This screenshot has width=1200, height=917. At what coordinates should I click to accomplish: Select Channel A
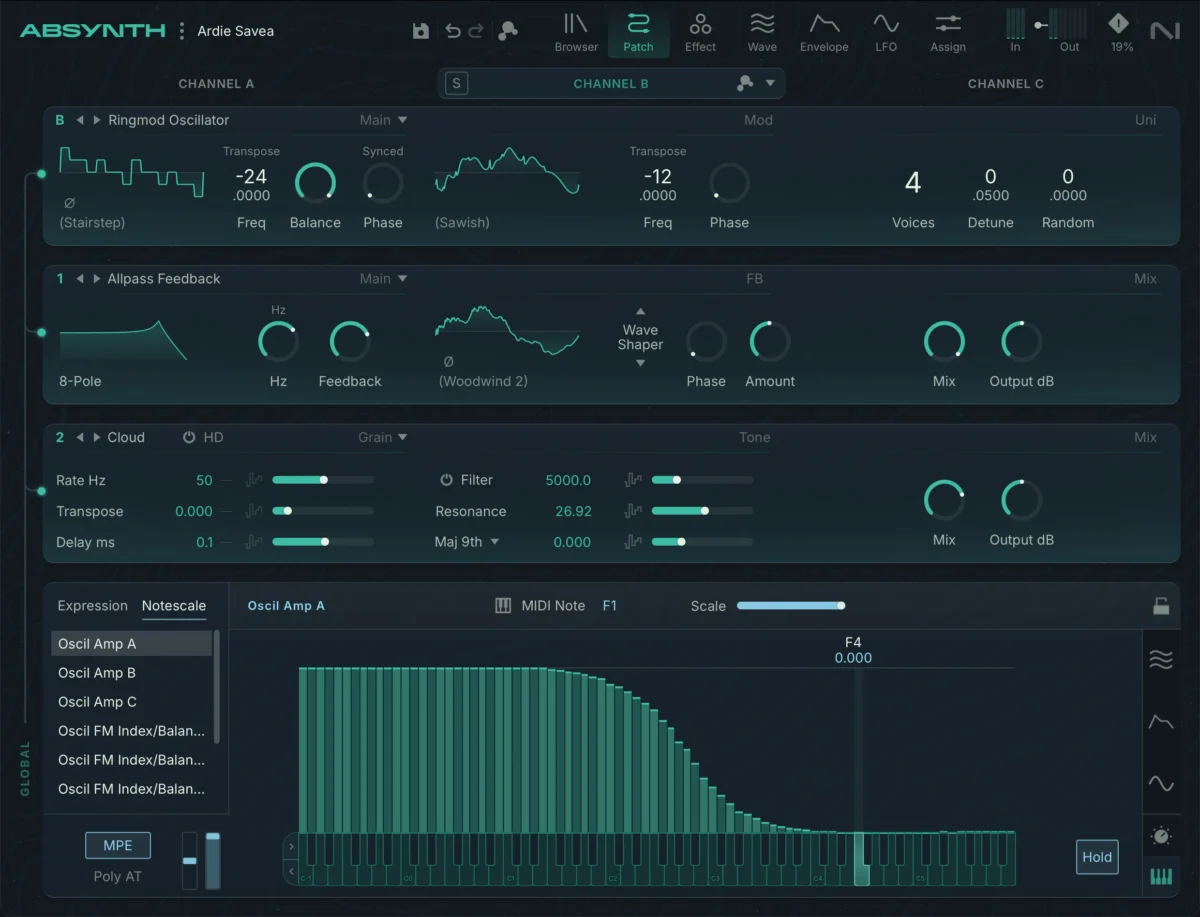216,84
